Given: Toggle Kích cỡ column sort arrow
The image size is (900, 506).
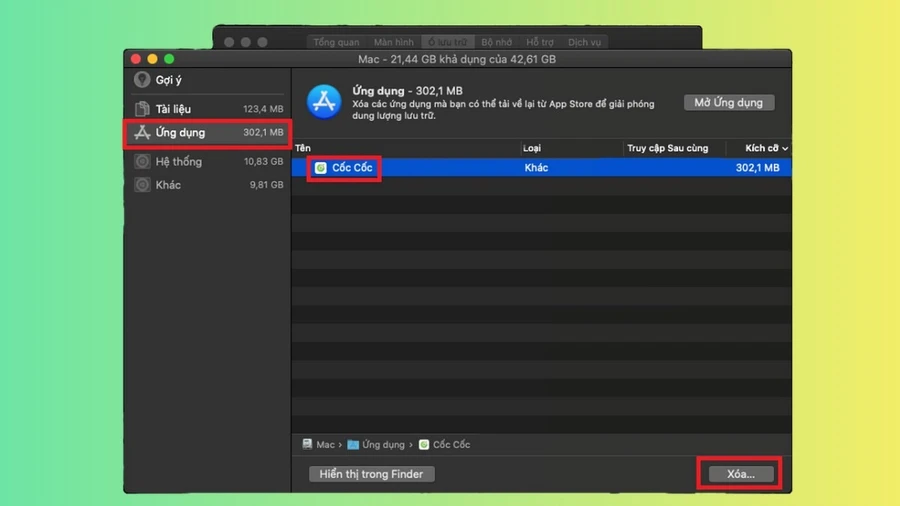Looking at the screenshot, I should tap(785, 149).
